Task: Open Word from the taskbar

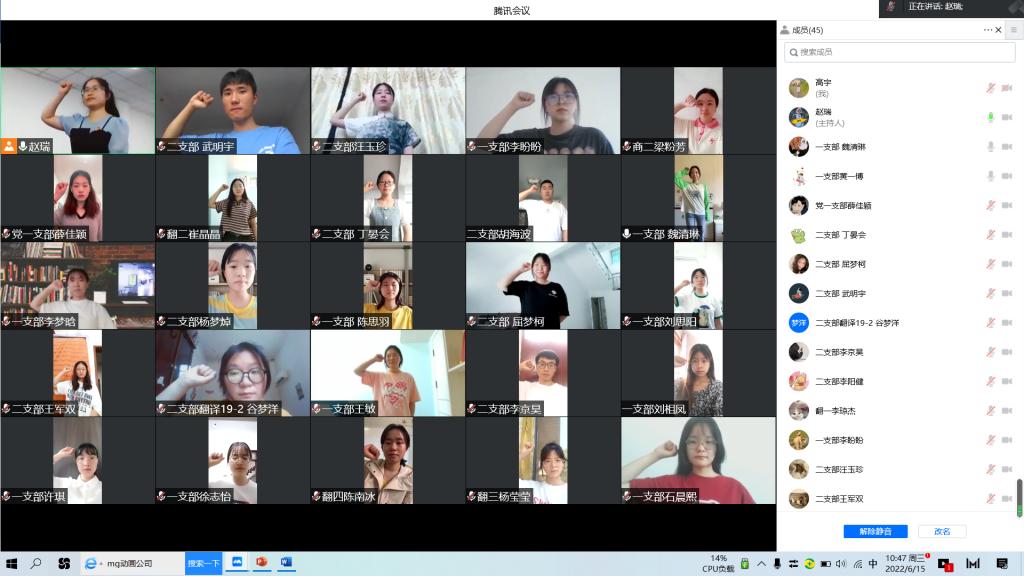Action: (x=286, y=563)
